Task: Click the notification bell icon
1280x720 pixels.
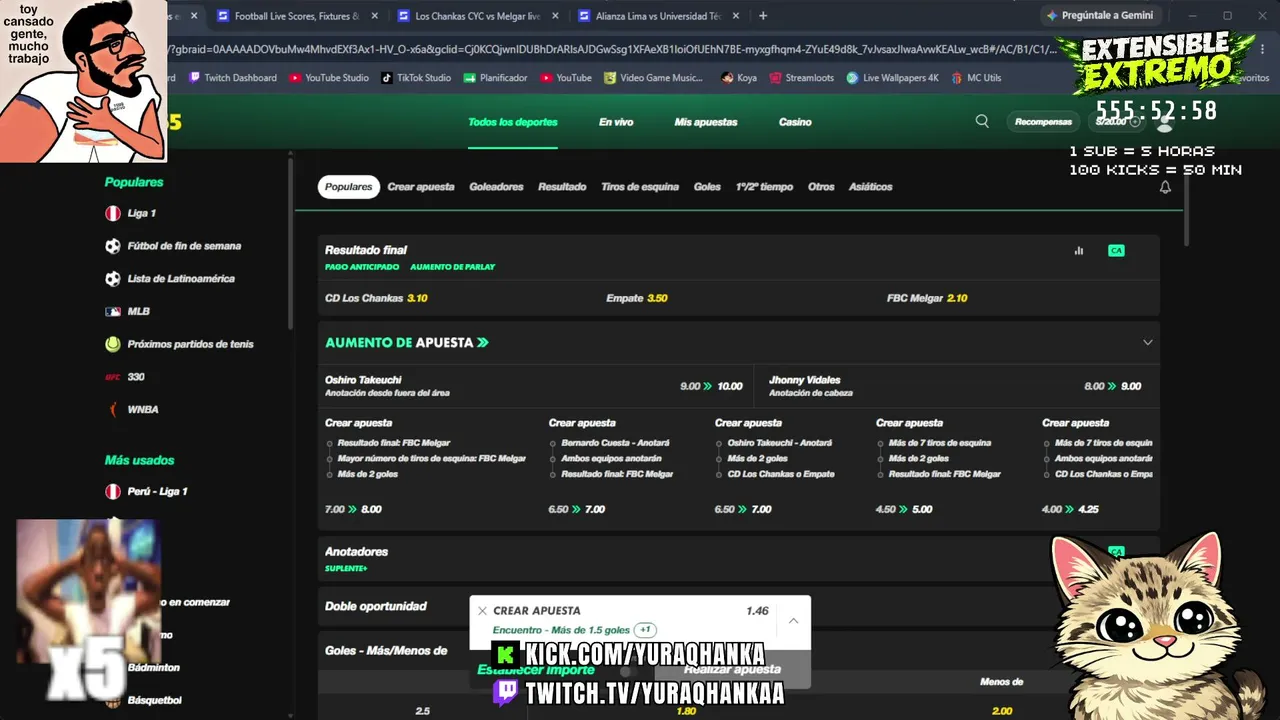Action: (x=1165, y=187)
